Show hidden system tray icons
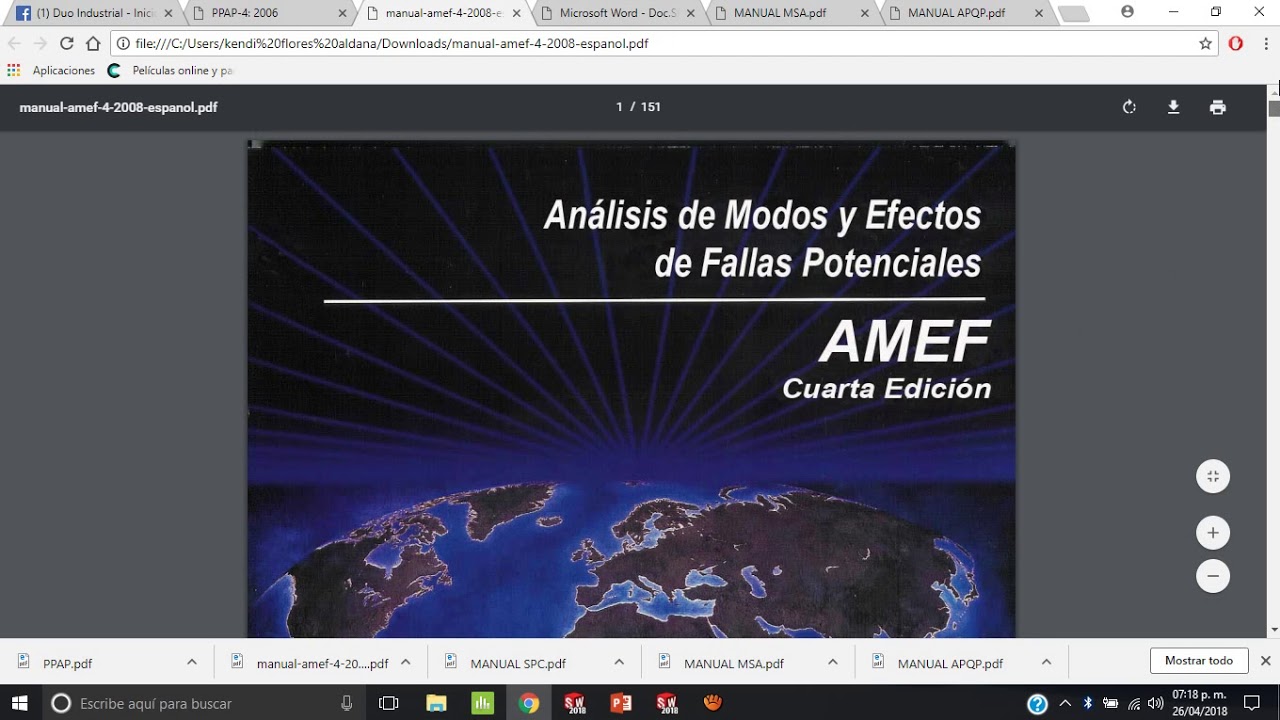 point(1064,703)
